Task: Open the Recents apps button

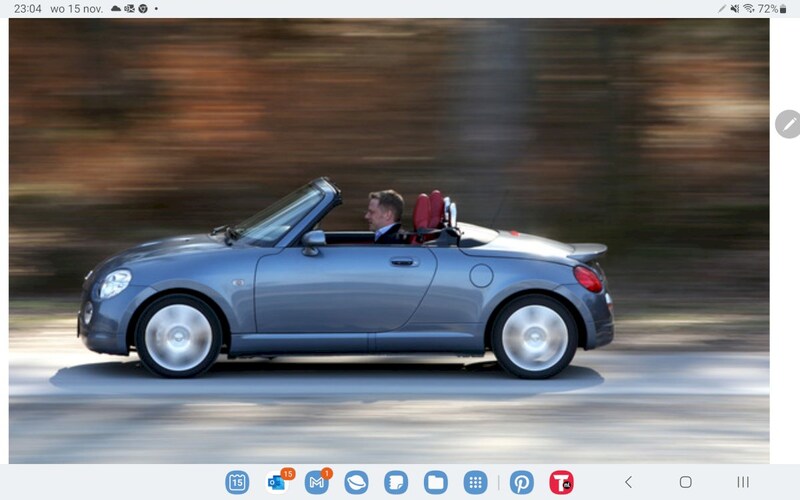Action: click(x=743, y=482)
